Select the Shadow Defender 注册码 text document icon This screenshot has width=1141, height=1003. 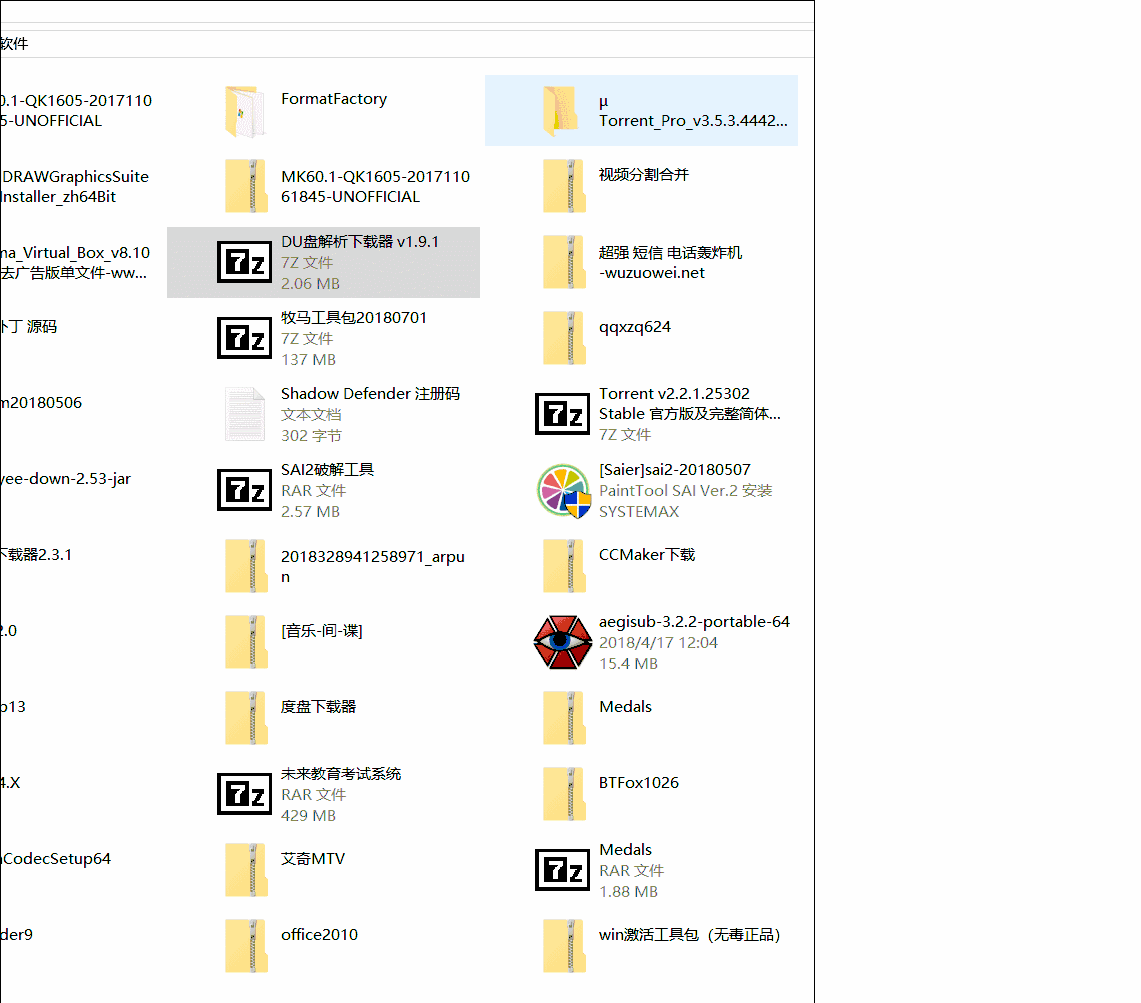click(245, 414)
